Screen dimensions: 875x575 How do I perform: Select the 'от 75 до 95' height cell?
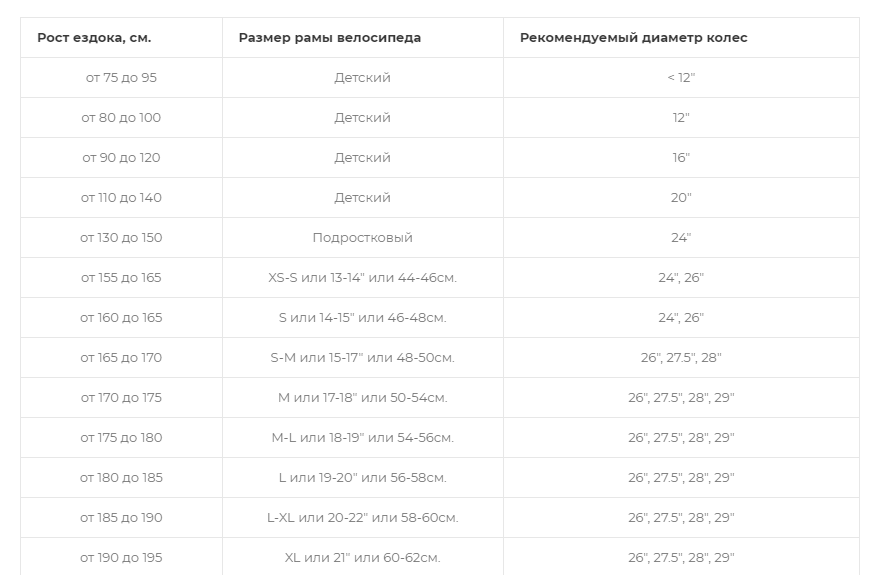(121, 78)
